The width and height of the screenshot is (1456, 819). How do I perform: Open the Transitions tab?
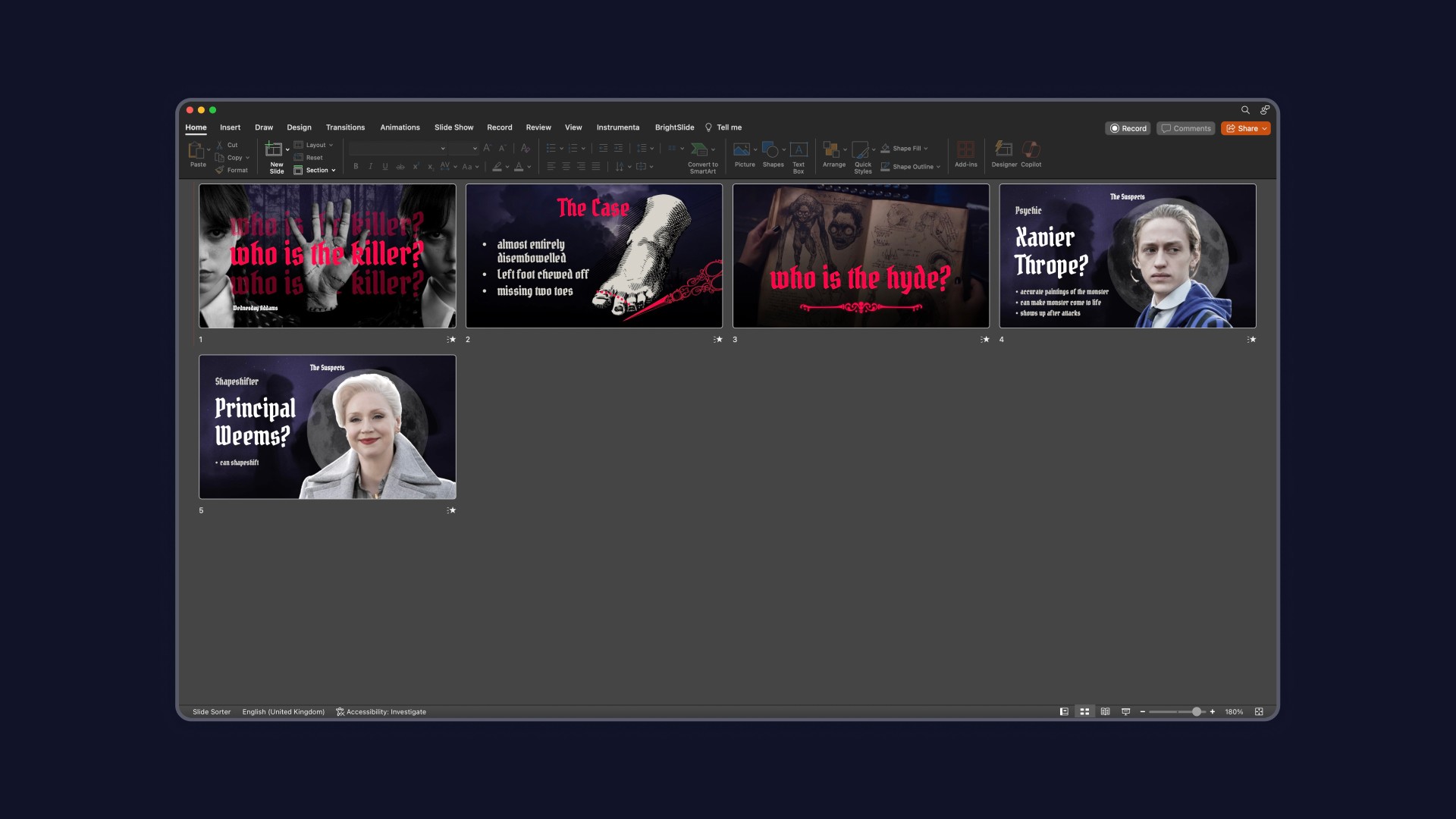(345, 127)
